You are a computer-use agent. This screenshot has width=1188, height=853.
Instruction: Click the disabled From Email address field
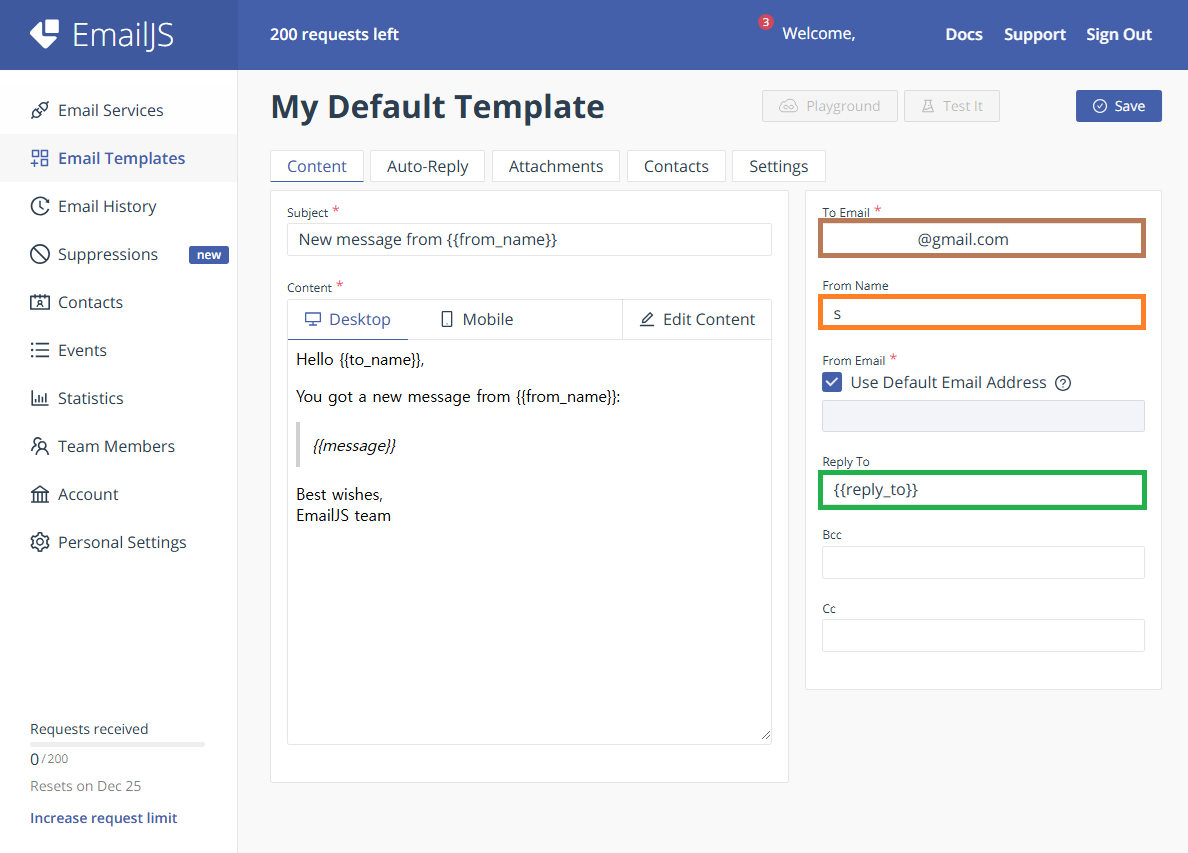coord(983,416)
